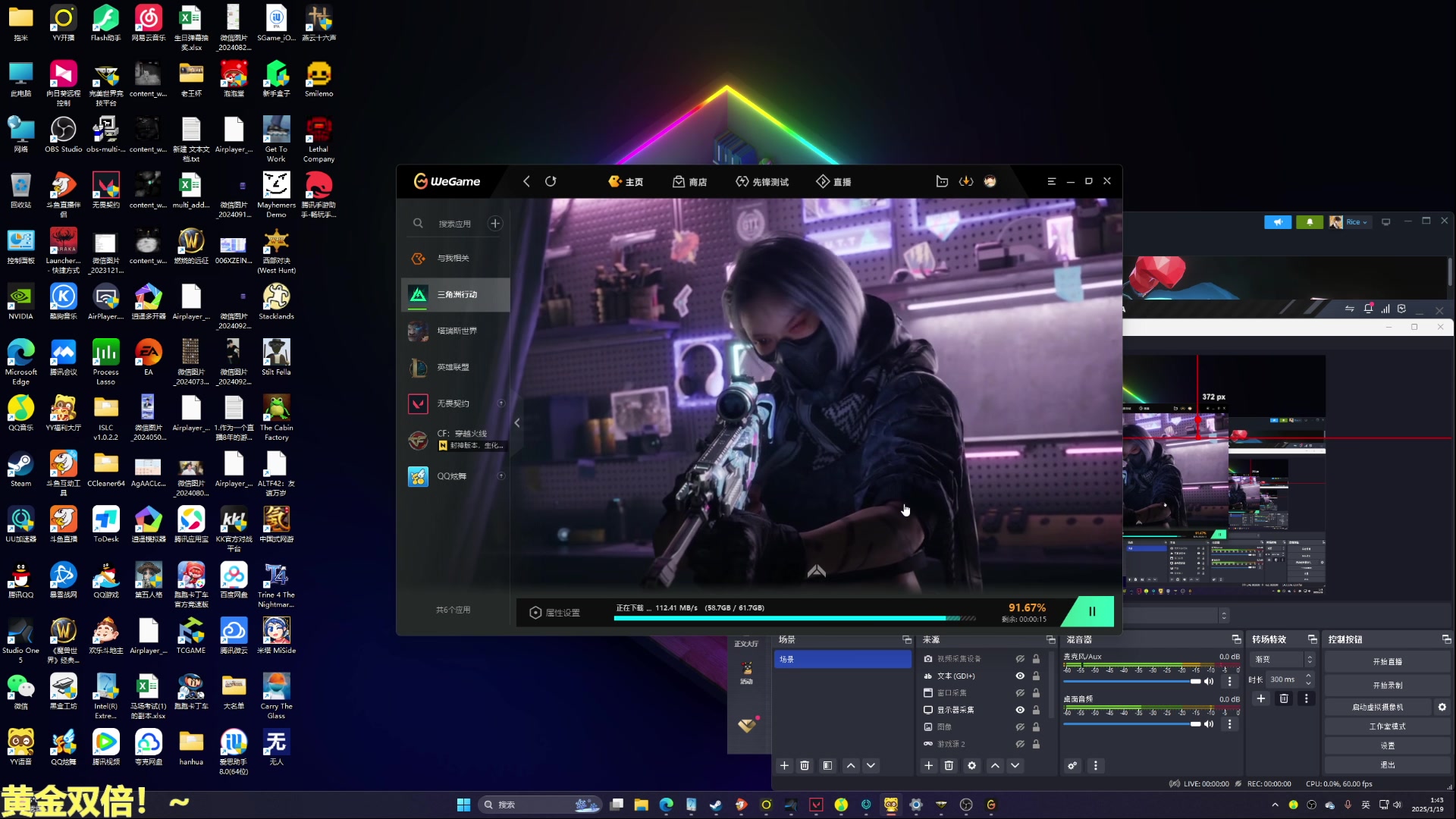The width and height of the screenshot is (1456, 819).
Task: Open source properties gear in OBS
Action: 971,766
